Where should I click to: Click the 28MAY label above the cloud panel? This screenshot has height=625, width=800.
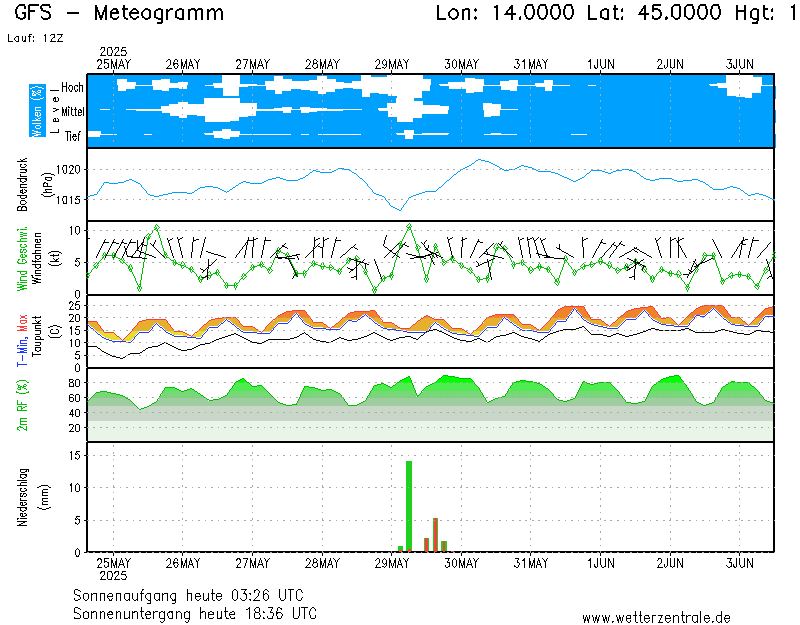pyautogui.click(x=322, y=65)
